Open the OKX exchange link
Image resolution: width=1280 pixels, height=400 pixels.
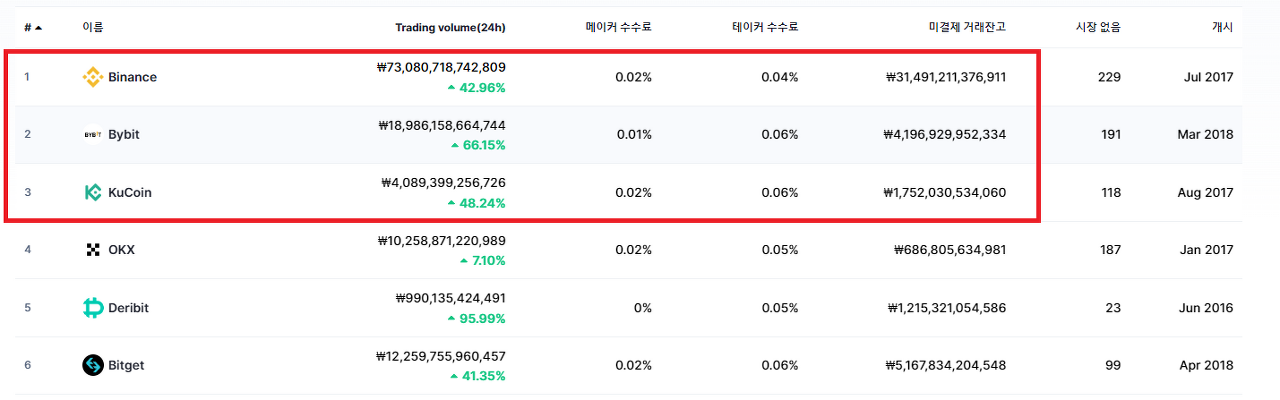coord(121,250)
